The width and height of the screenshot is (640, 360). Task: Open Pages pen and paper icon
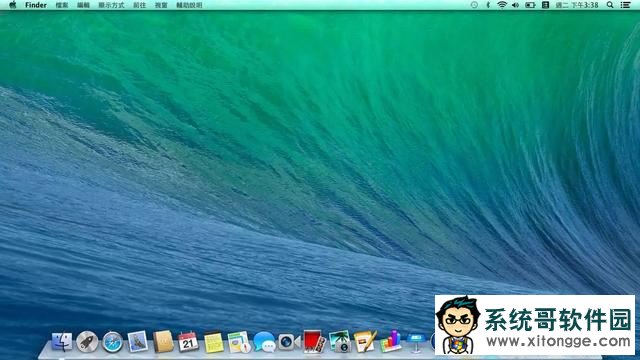point(365,342)
